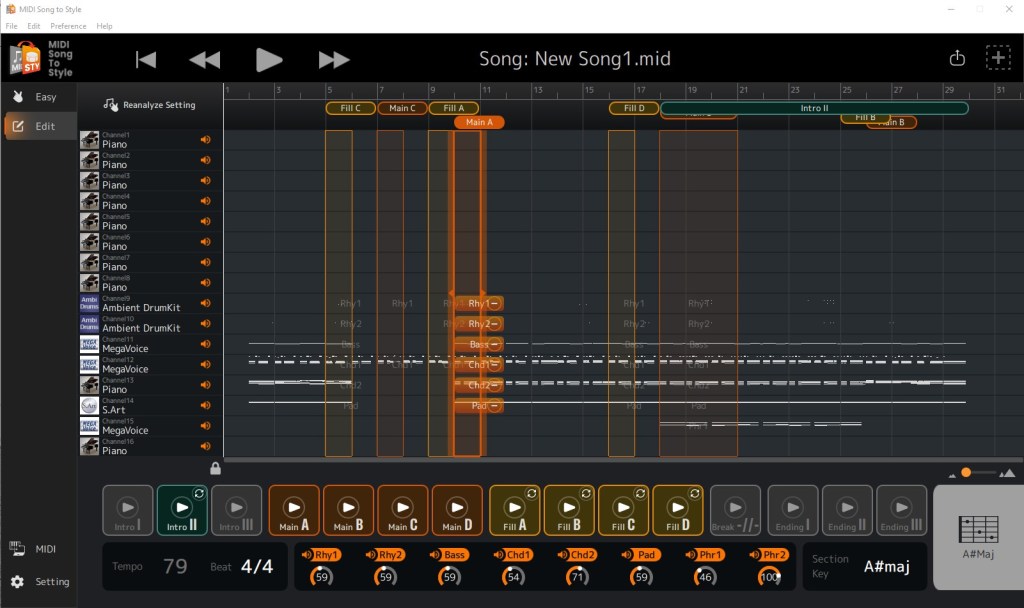Click the fast forward transport icon
Image resolution: width=1024 pixels, height=608 pixels.
(334, 60)
